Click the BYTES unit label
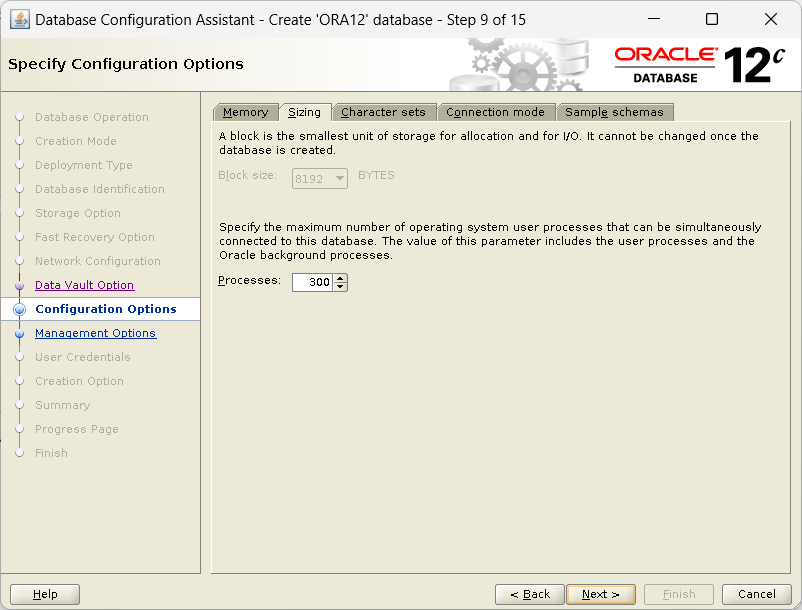The image size is (802, 610). coord(376,175)
